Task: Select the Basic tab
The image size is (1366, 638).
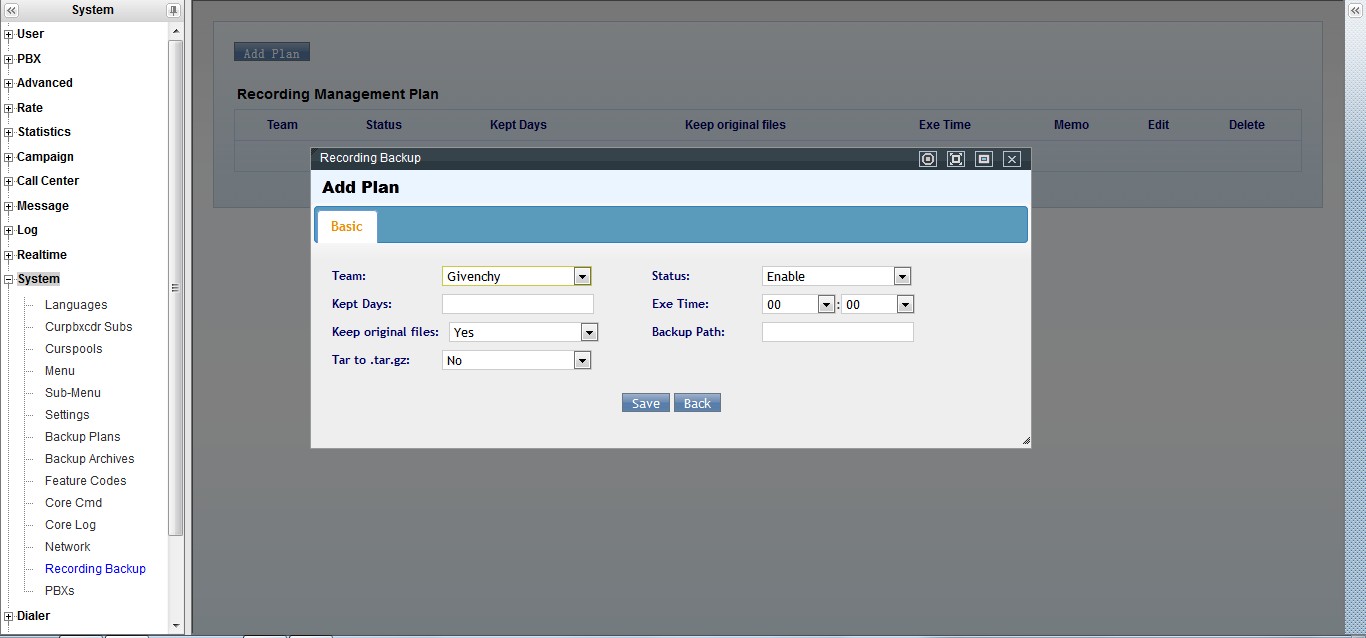Action: pos(347,227)
